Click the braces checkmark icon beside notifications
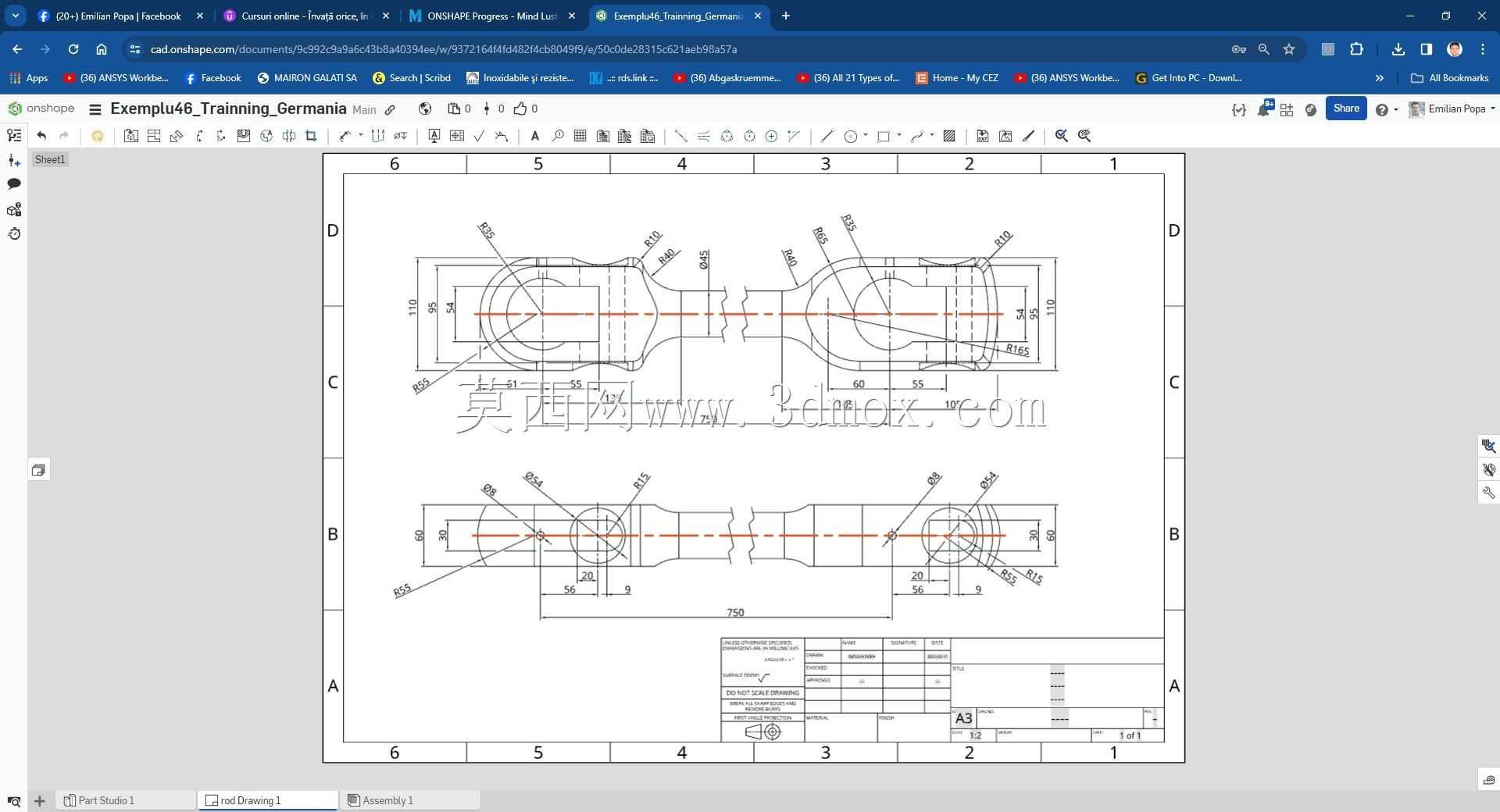 [x=1239, y=109]
